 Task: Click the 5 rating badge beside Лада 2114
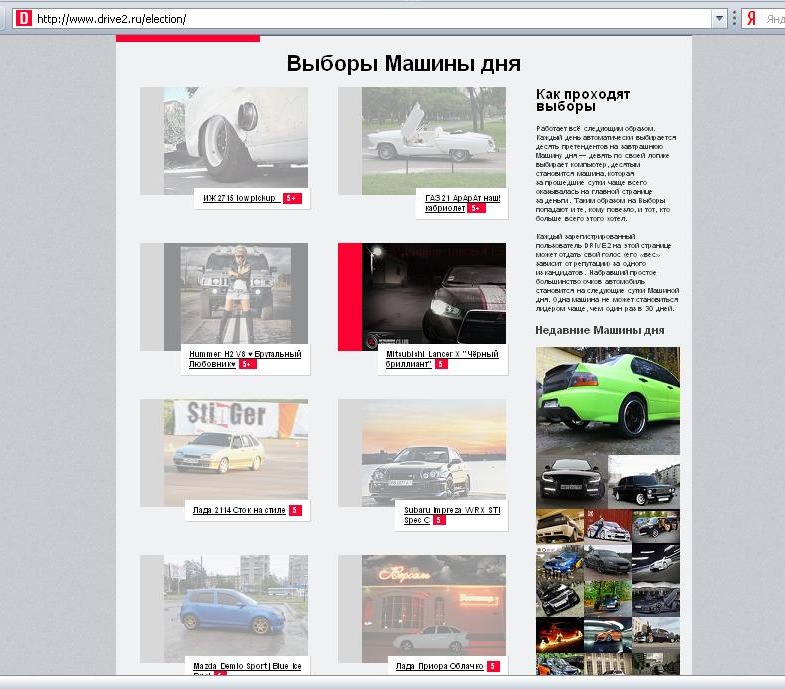point(295,510)
